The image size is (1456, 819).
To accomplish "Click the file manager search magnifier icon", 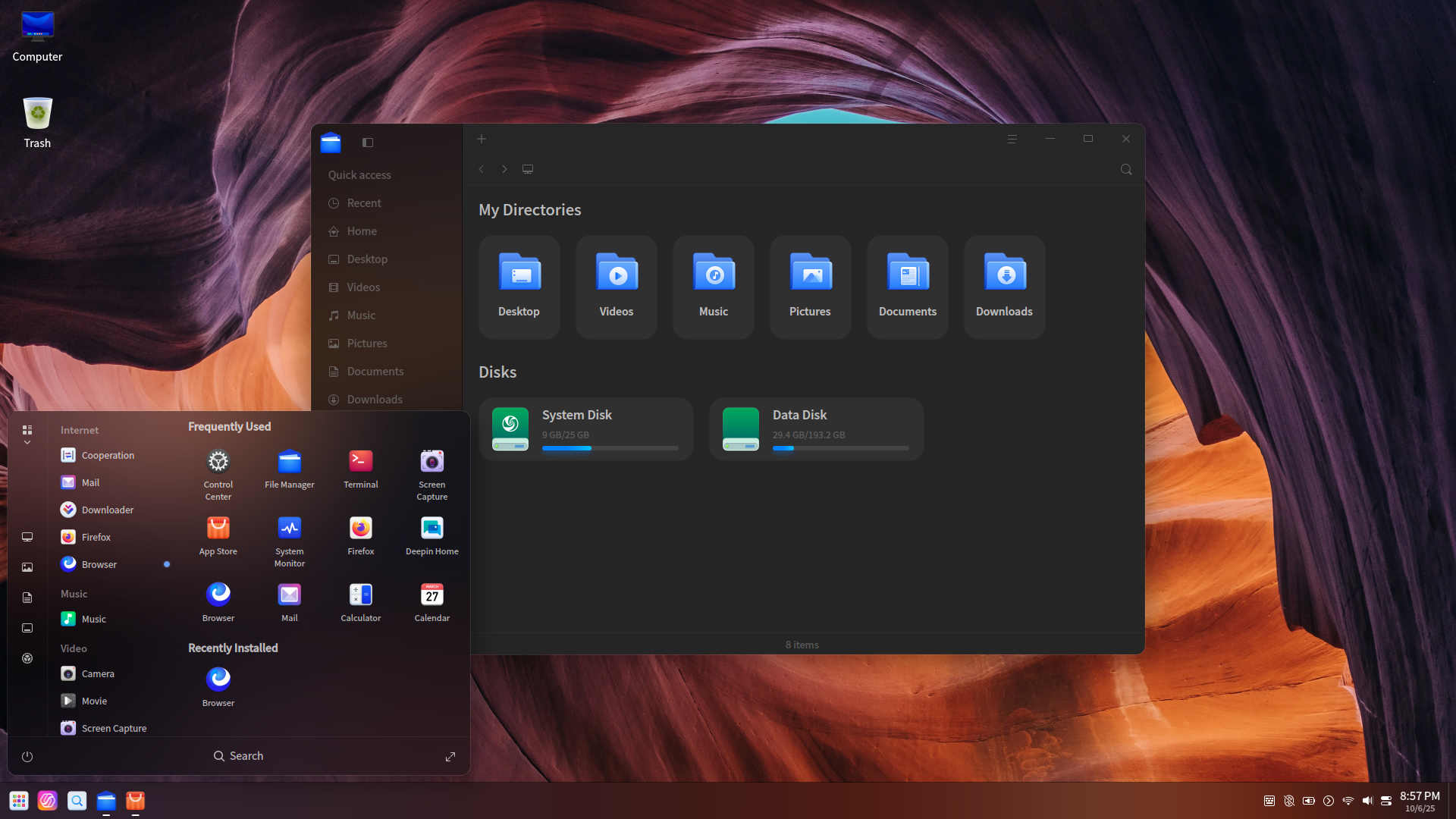I will 1126,170.
